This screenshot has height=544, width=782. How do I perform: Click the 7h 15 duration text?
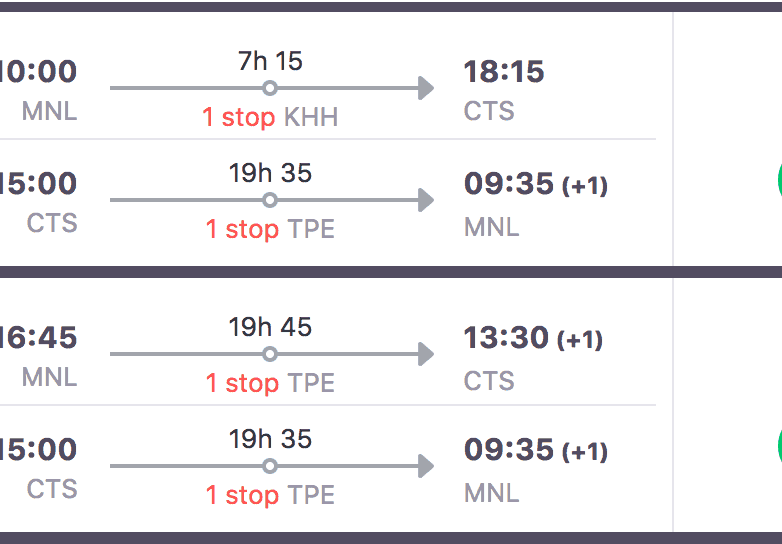pyautogui.click(x=270, y=61)
